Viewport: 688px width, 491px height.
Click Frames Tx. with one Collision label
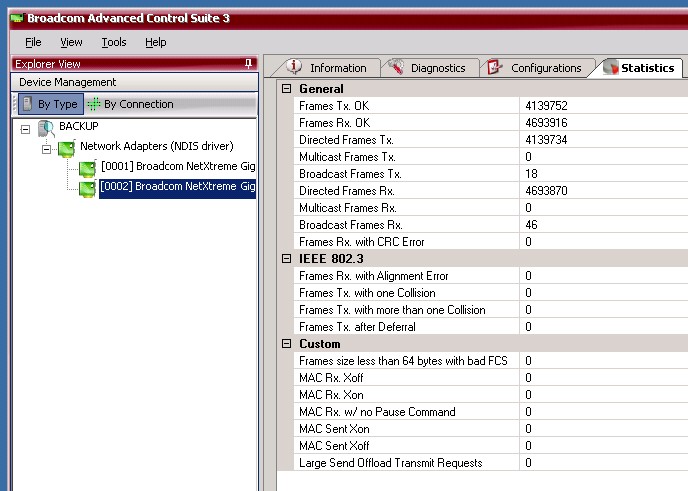(367, 293)
